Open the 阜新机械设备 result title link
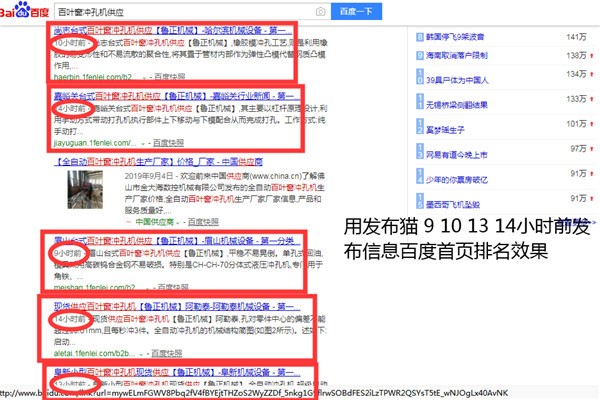Viewport: 600px width, 400px height. click(177, 372)
